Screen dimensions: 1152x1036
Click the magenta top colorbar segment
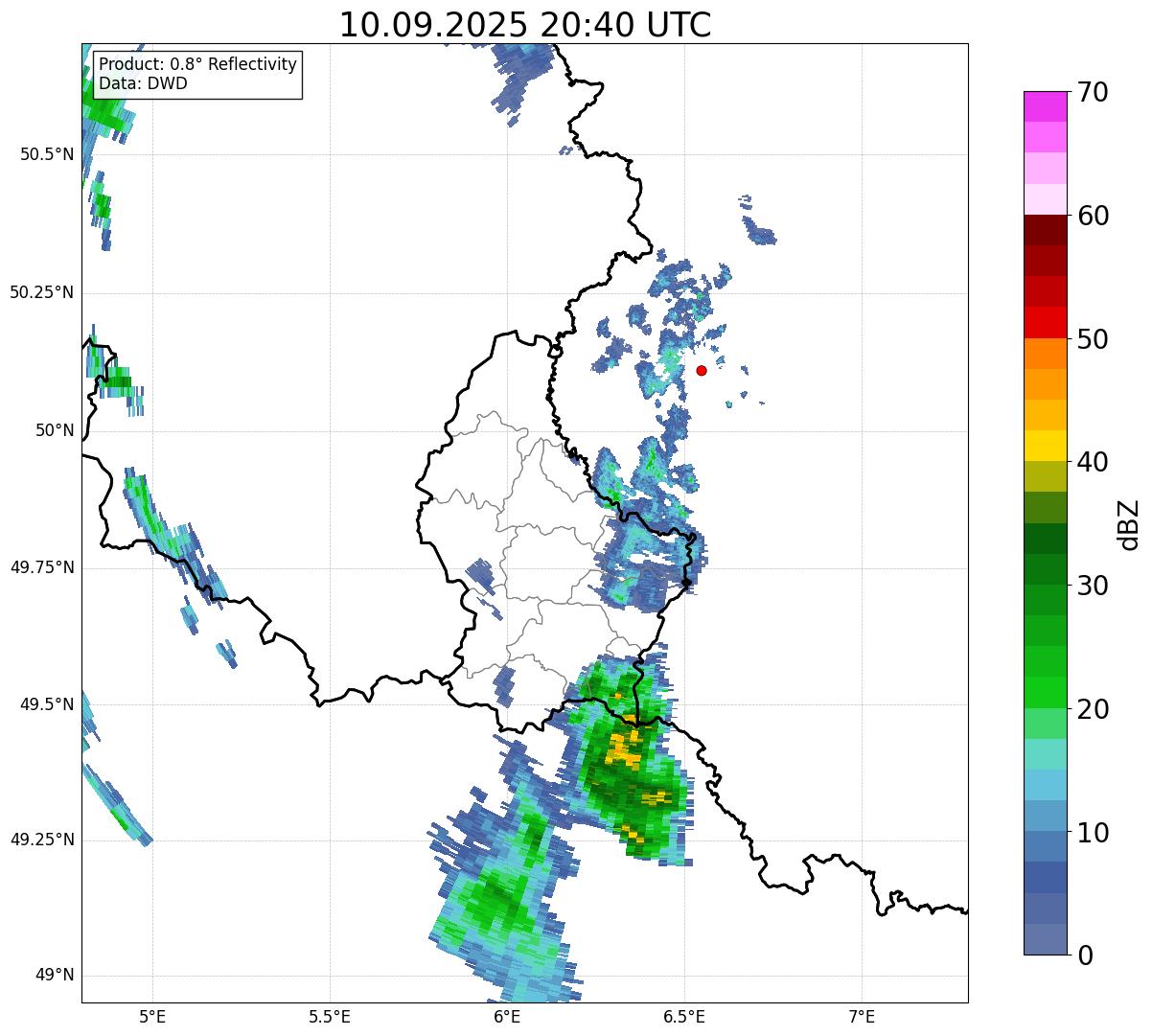(x=1046, y=106)
